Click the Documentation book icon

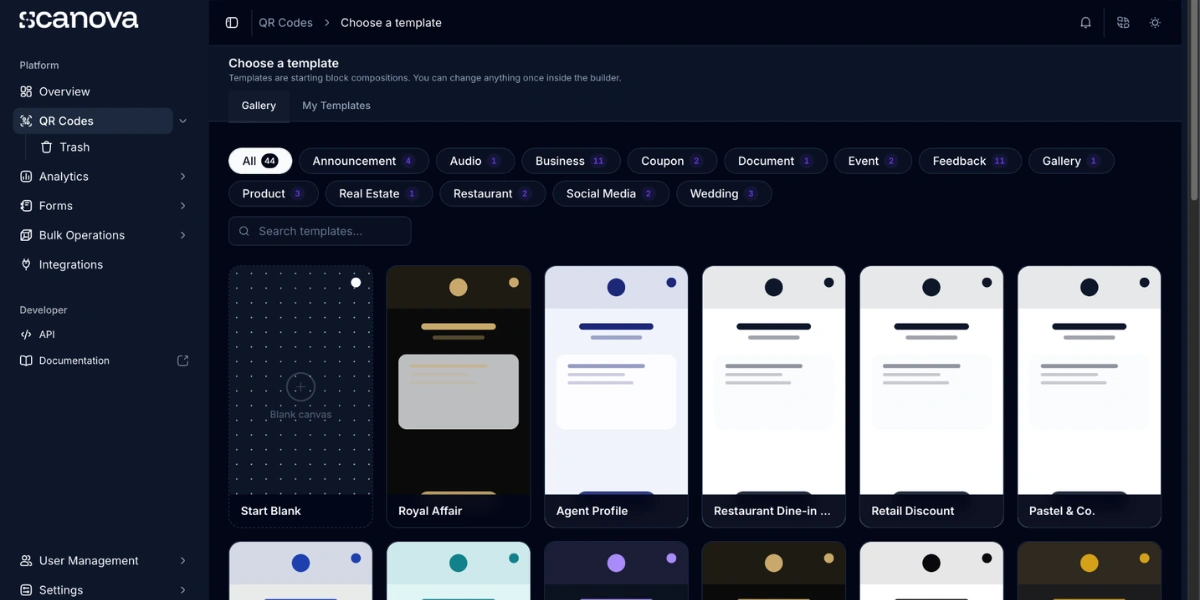click(26, 361)
